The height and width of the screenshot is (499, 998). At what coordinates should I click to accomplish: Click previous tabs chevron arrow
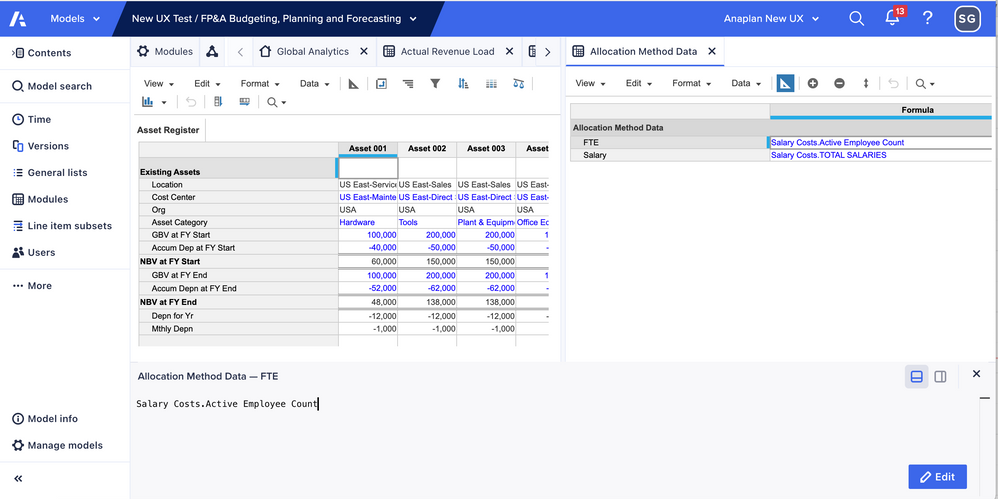tap(240, 52)
